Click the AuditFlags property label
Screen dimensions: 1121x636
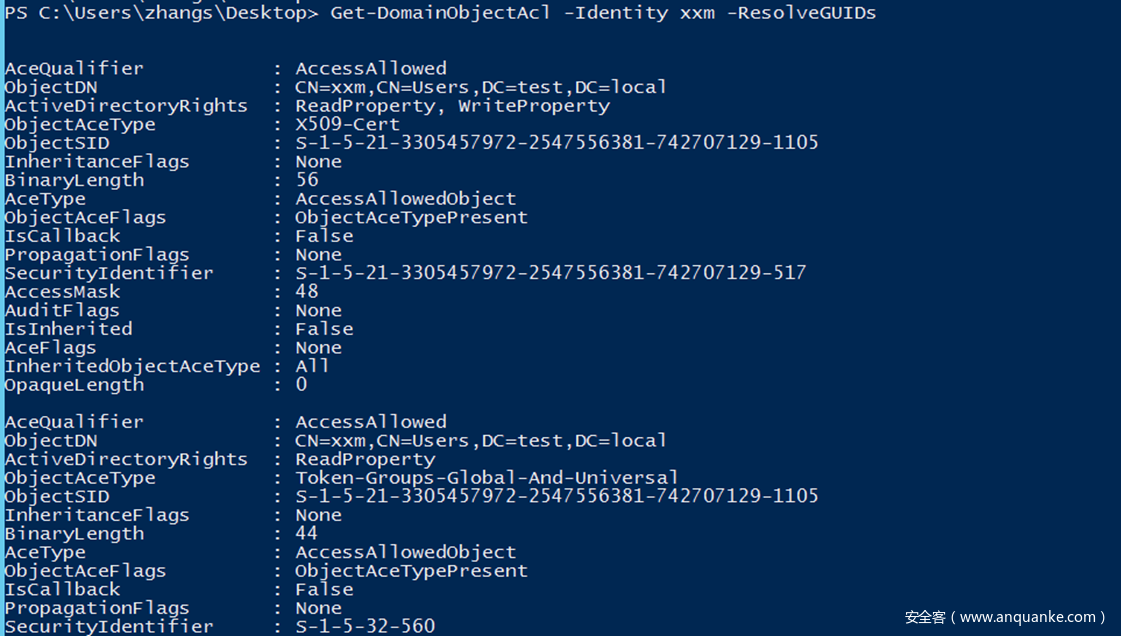(62, 310)
